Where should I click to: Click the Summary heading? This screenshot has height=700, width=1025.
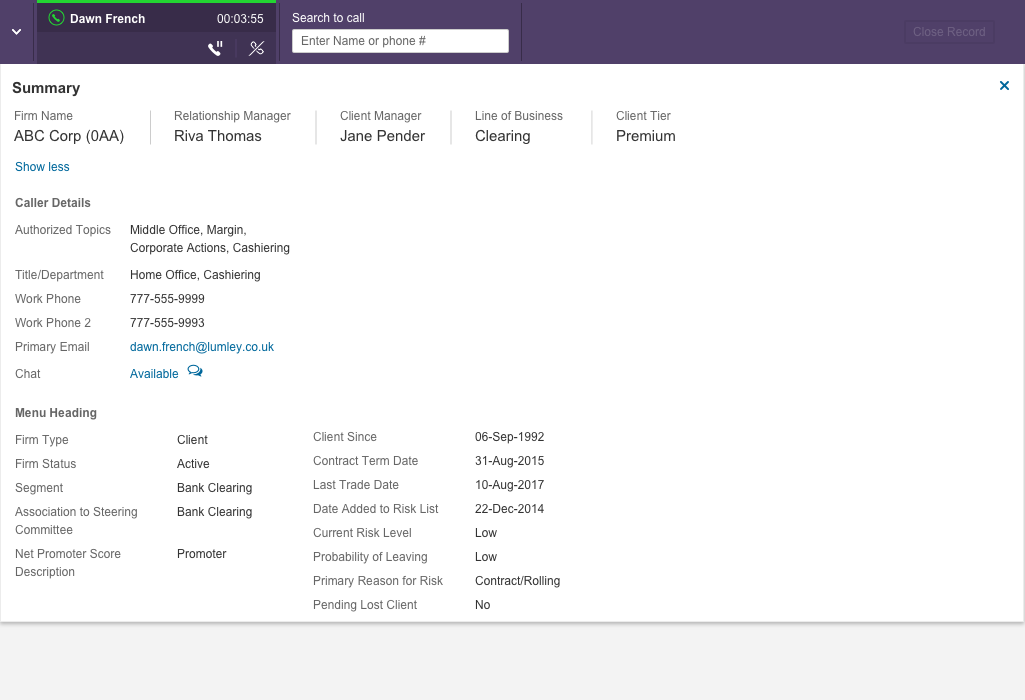coord(46,88)
